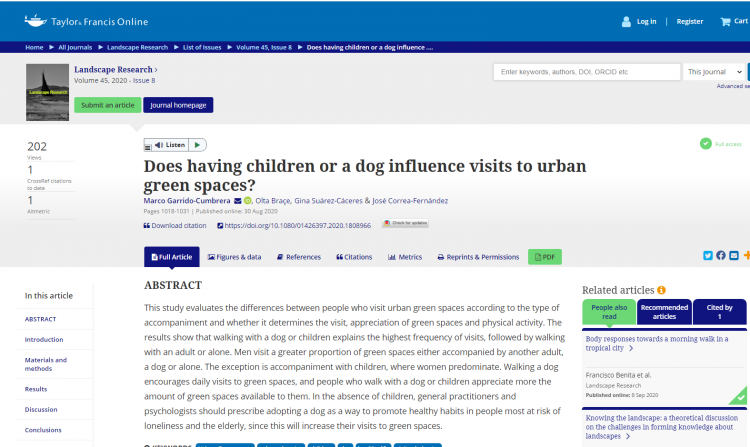
Task: Click the author email envelope icon
Action: 237,200
